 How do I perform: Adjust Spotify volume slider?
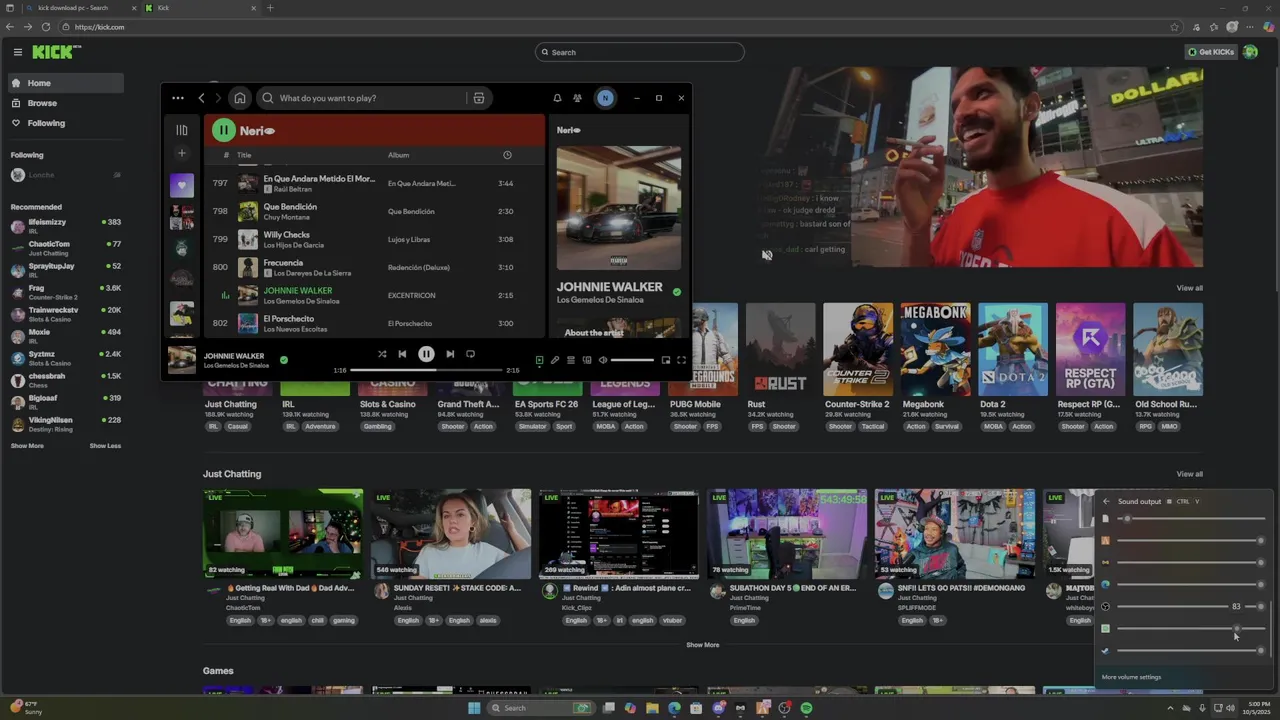pyautogui.click(x=632, y=360)
